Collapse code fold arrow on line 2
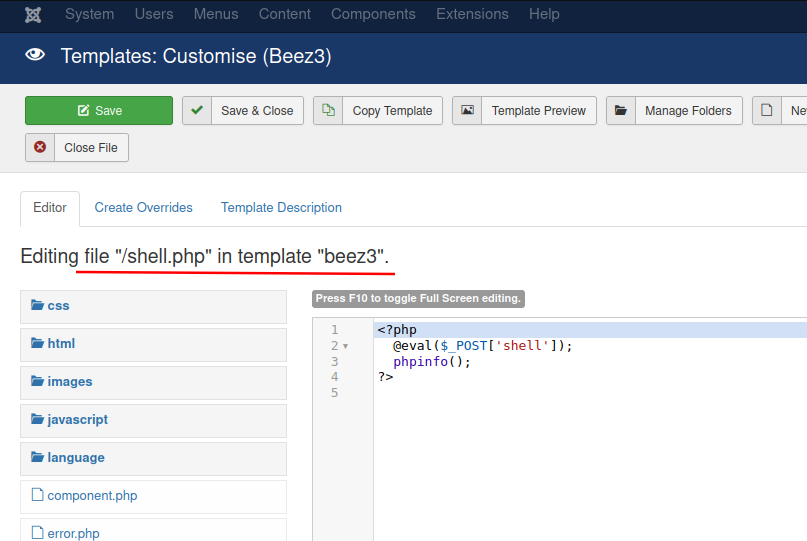Image resolution: width=807 pixels, height=541 pixels. [346, 346]
